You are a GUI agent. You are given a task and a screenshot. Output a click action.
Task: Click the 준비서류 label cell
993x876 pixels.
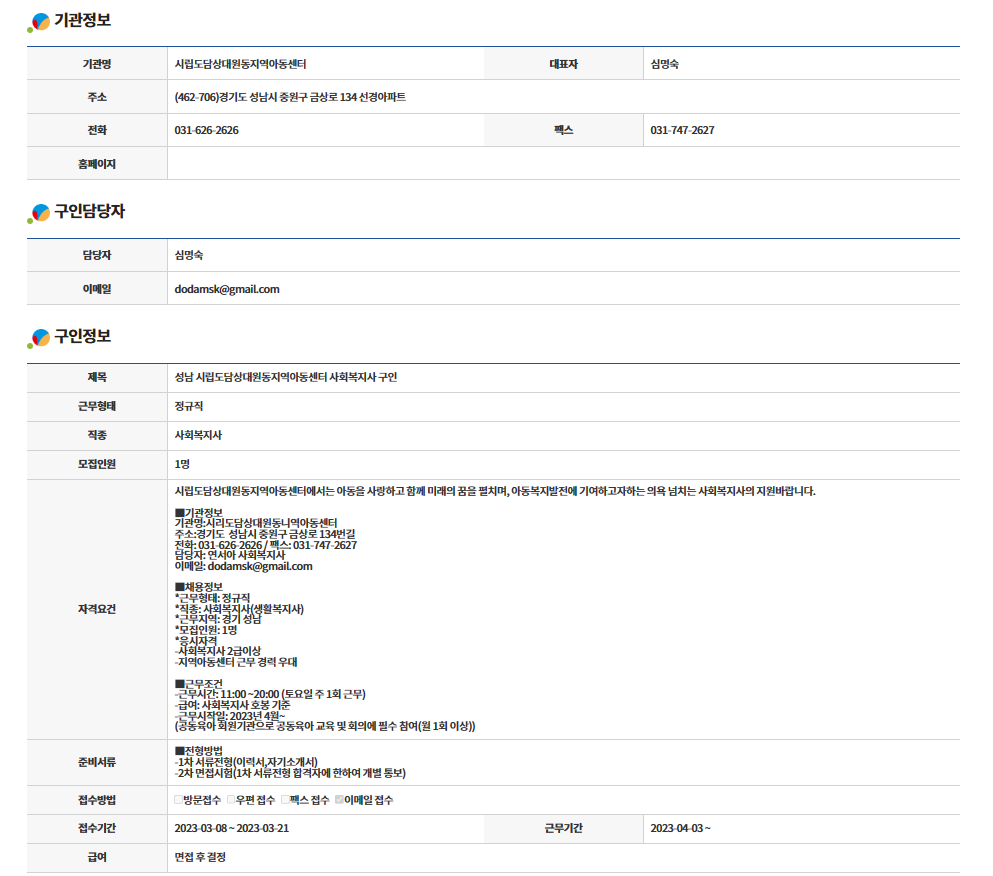97,762
